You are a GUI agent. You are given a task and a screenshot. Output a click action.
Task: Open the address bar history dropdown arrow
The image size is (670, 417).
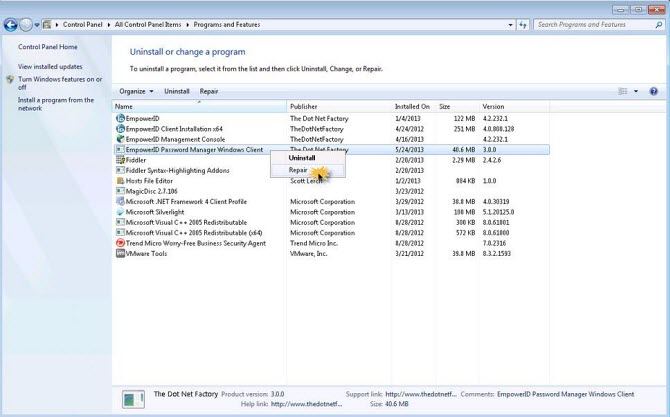510,25
